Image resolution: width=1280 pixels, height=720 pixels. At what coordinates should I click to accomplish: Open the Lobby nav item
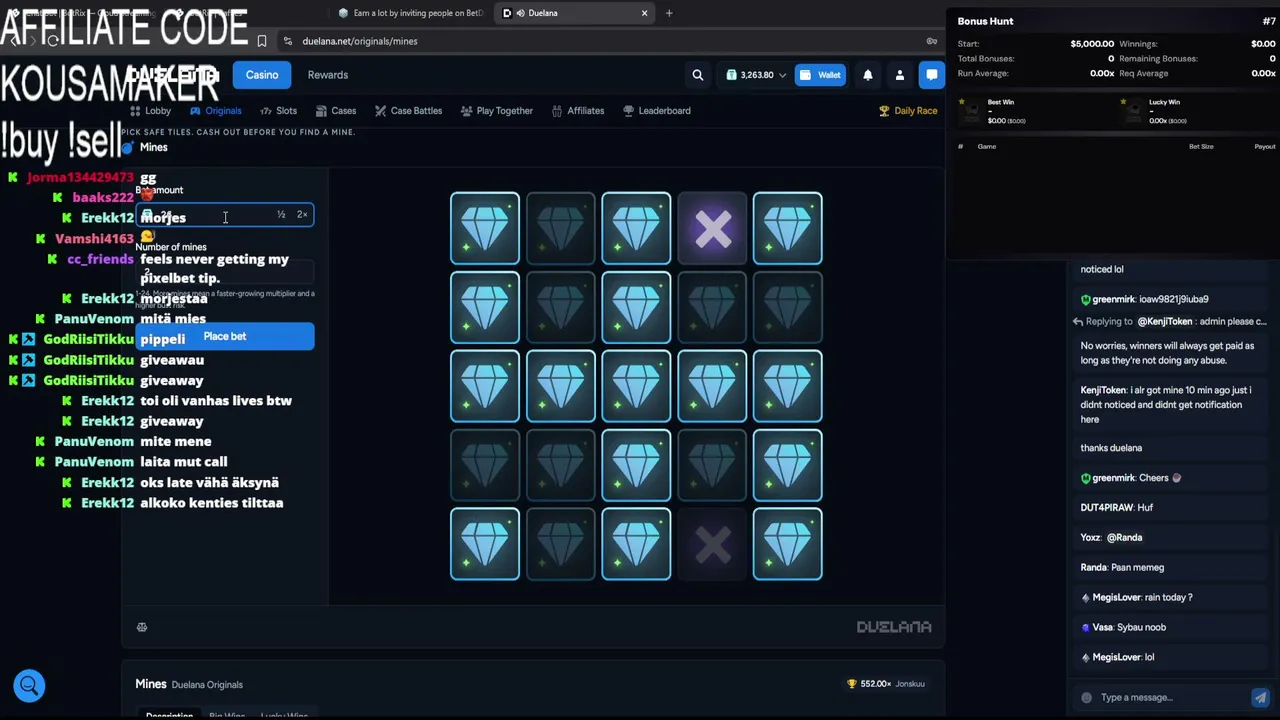pos(151,111)
